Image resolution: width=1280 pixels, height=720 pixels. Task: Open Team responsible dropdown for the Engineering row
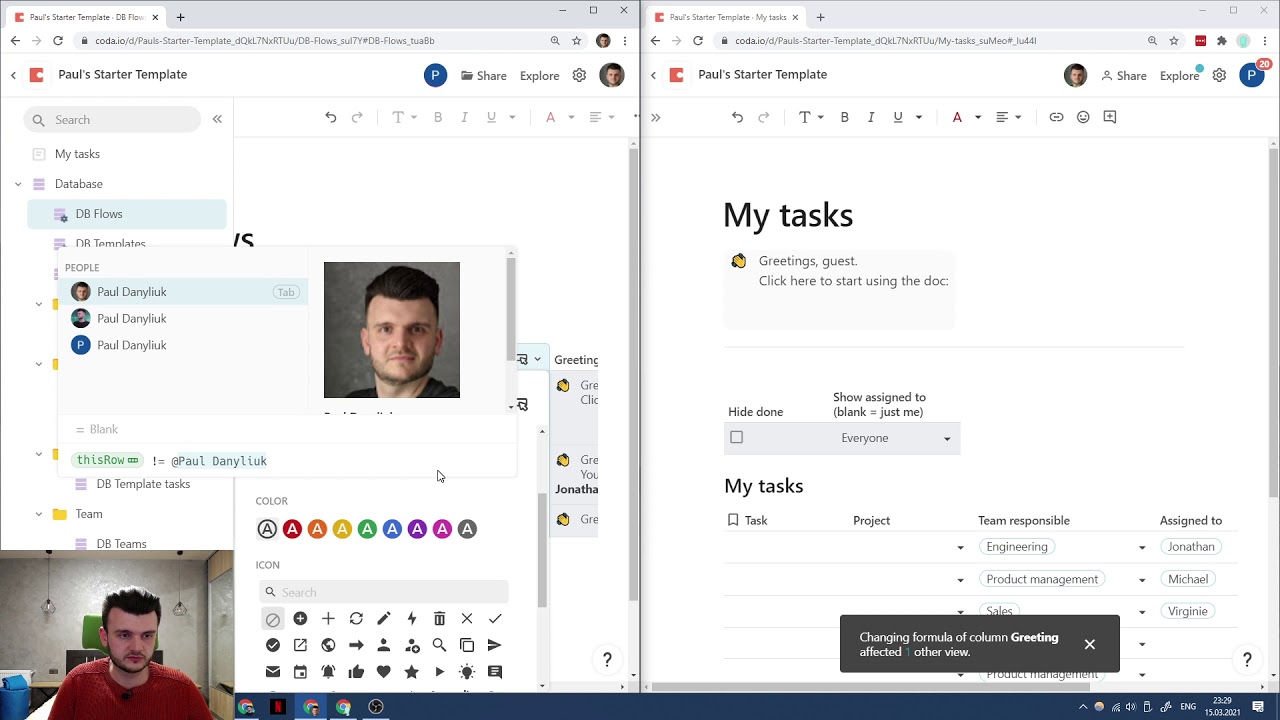point(1142,548)
